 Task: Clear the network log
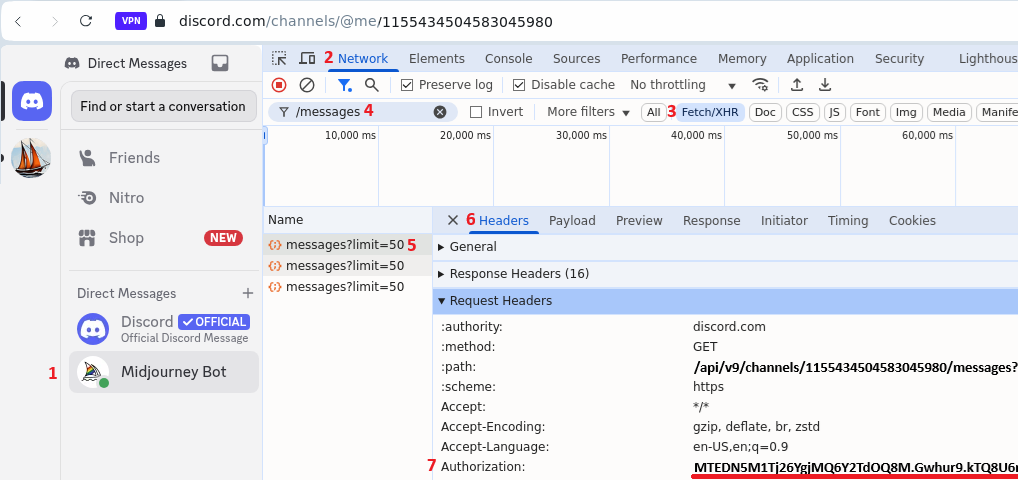click(307, 85)
